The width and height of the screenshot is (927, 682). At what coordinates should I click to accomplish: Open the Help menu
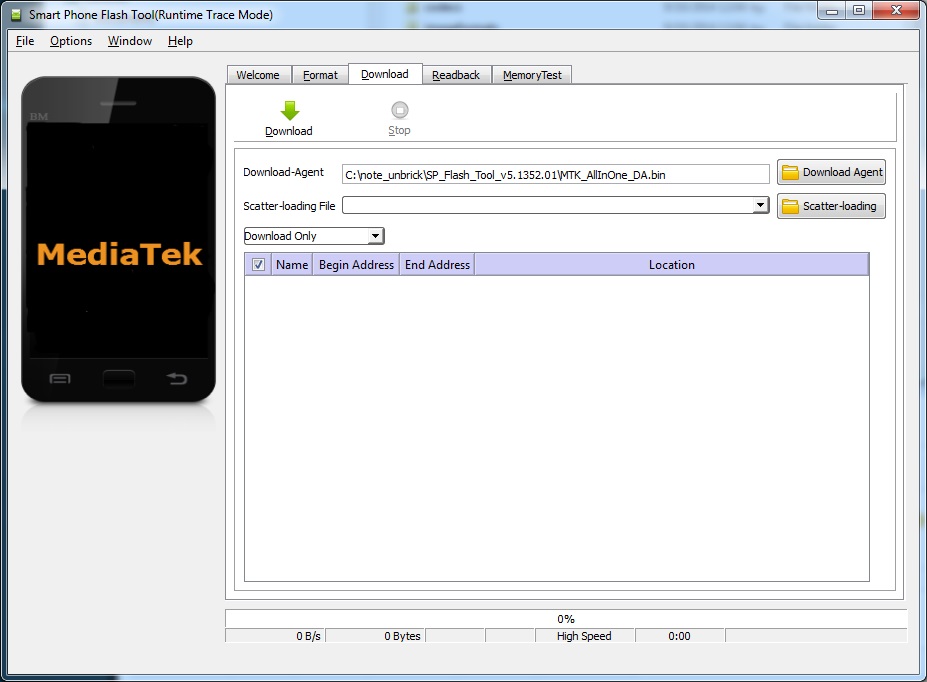[x=180, y=41]
